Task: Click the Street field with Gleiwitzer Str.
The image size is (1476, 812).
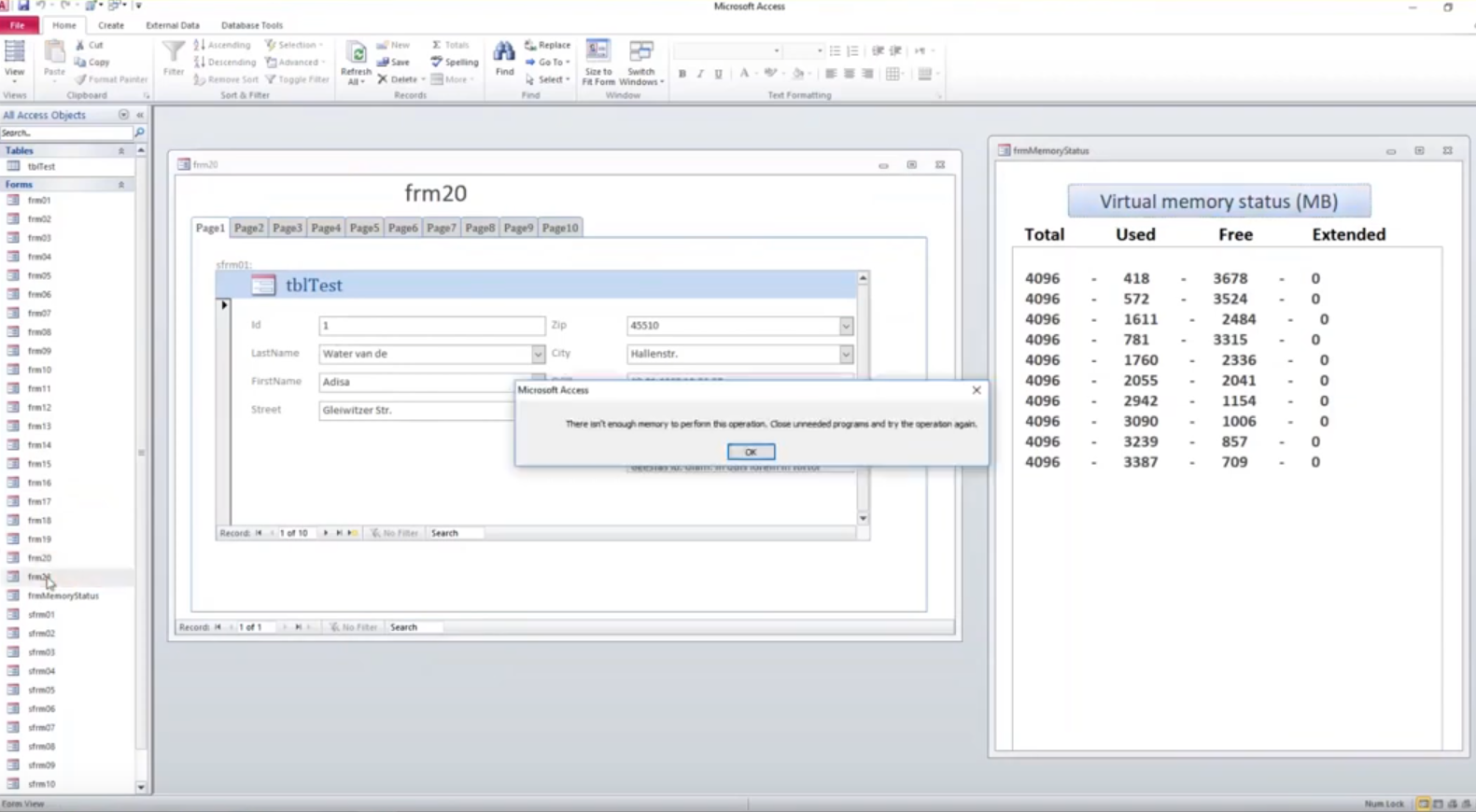Action: click(416, 410)
